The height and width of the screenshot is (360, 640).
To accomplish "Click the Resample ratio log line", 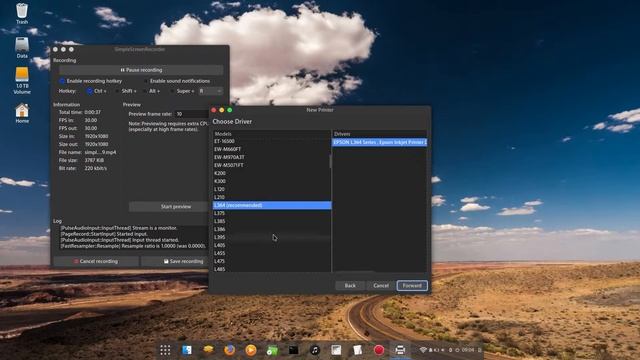I will pos(133,246).
